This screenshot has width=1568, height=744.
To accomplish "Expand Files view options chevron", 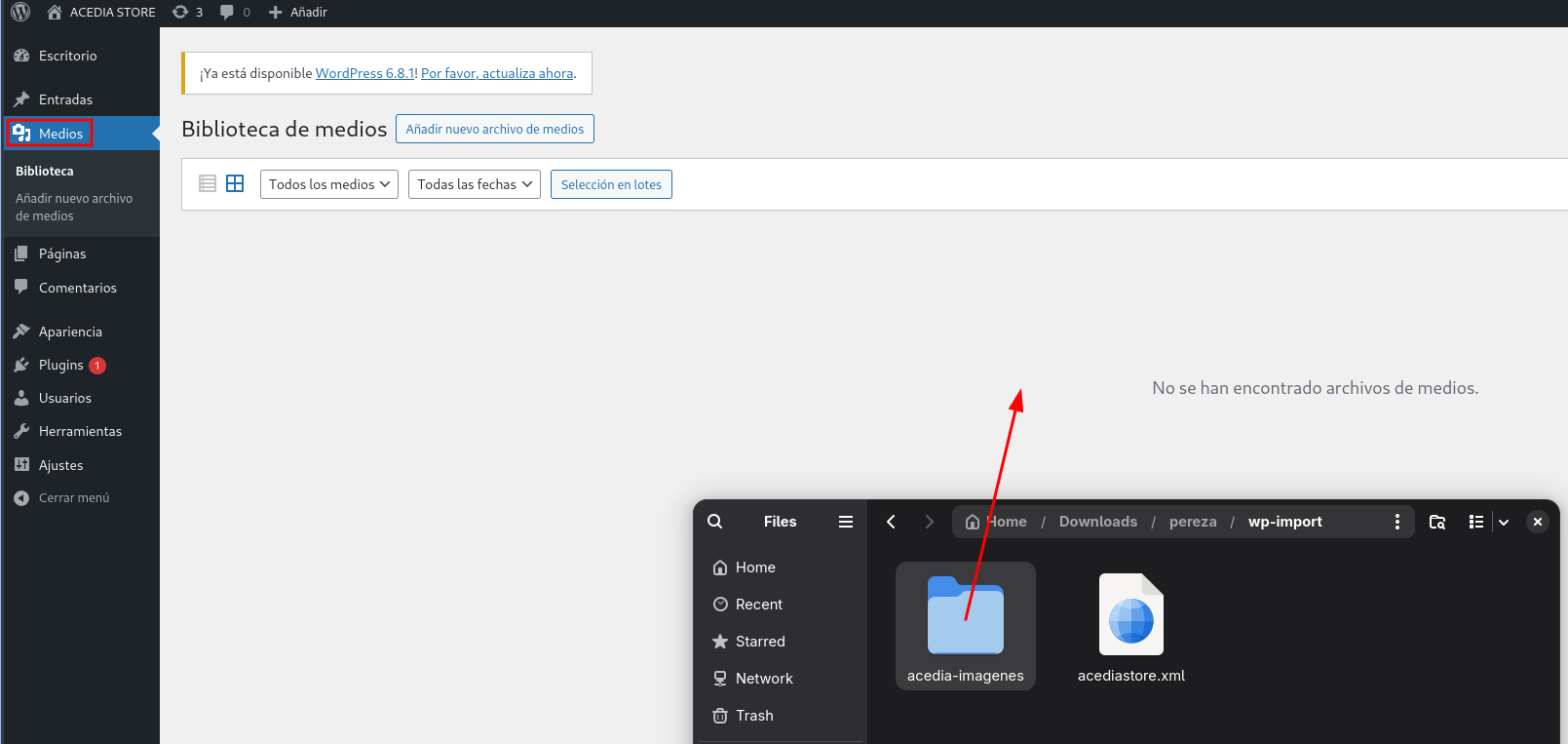I will tap(1504, 522).
